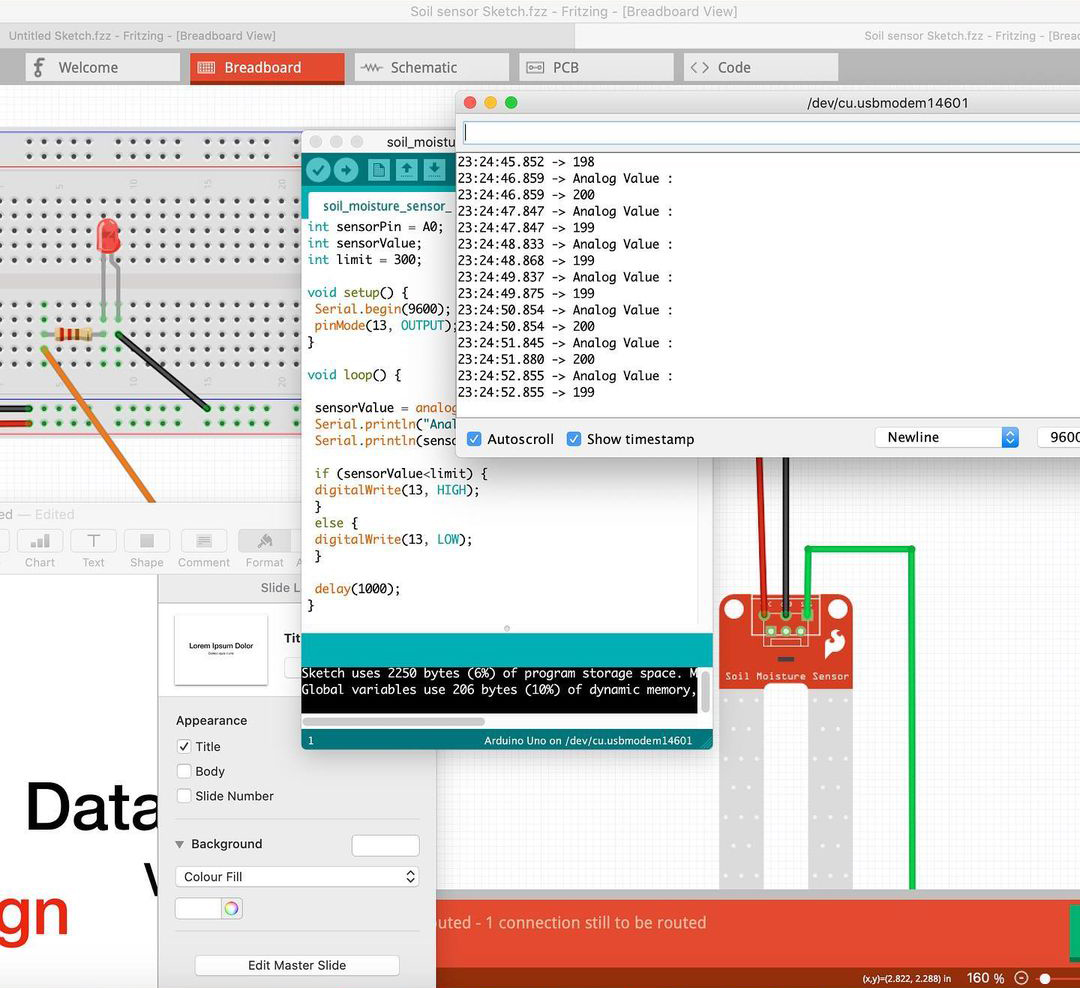Click the Arduino Upload arrow button
This screenshot has width=1080, height=988.
(346, 169)
